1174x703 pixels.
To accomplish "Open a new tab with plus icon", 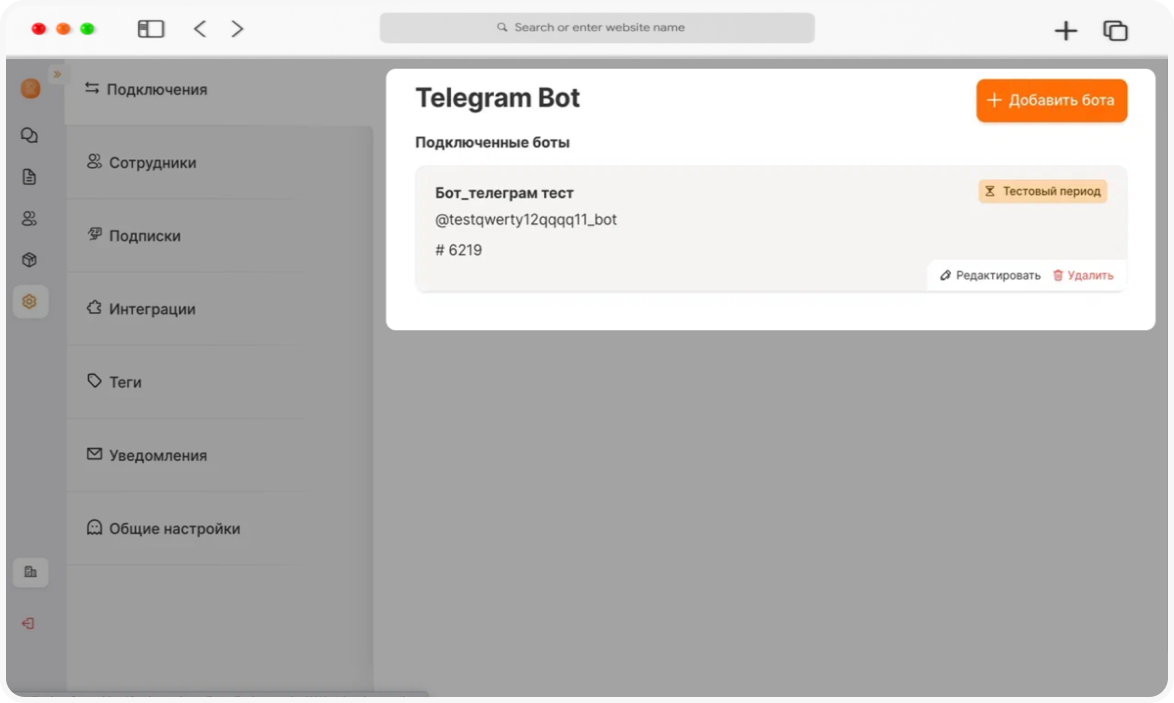I will (x=1065, y=31).
